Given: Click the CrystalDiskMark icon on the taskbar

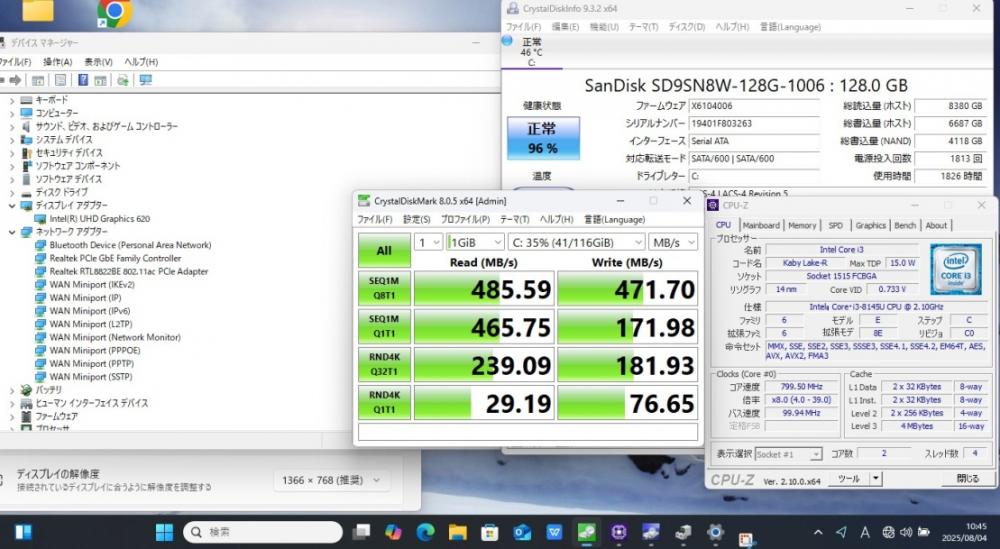Looking at the screenshot, I should coord(586,532).
